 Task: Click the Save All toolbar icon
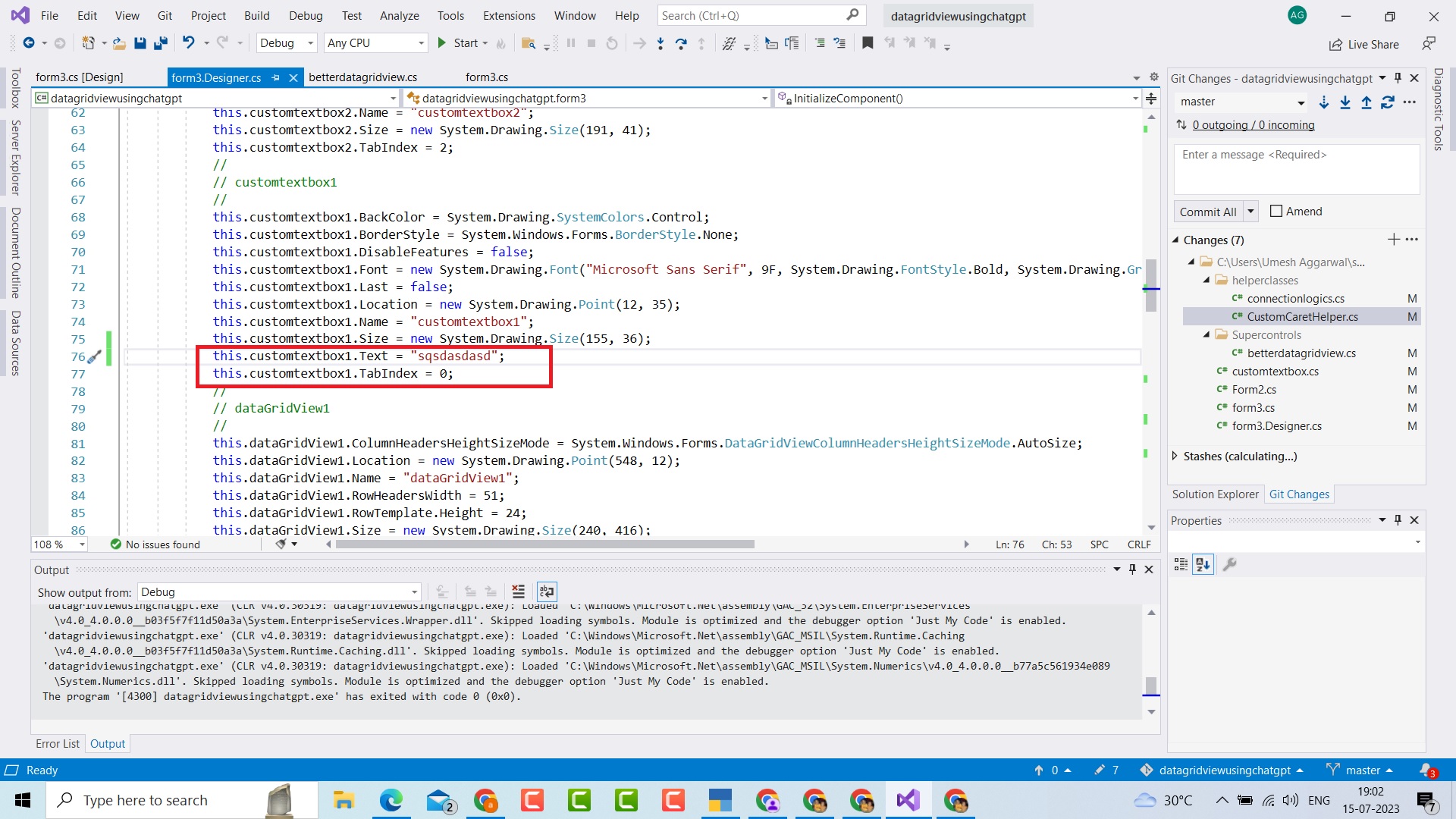[x=160, y=43]
